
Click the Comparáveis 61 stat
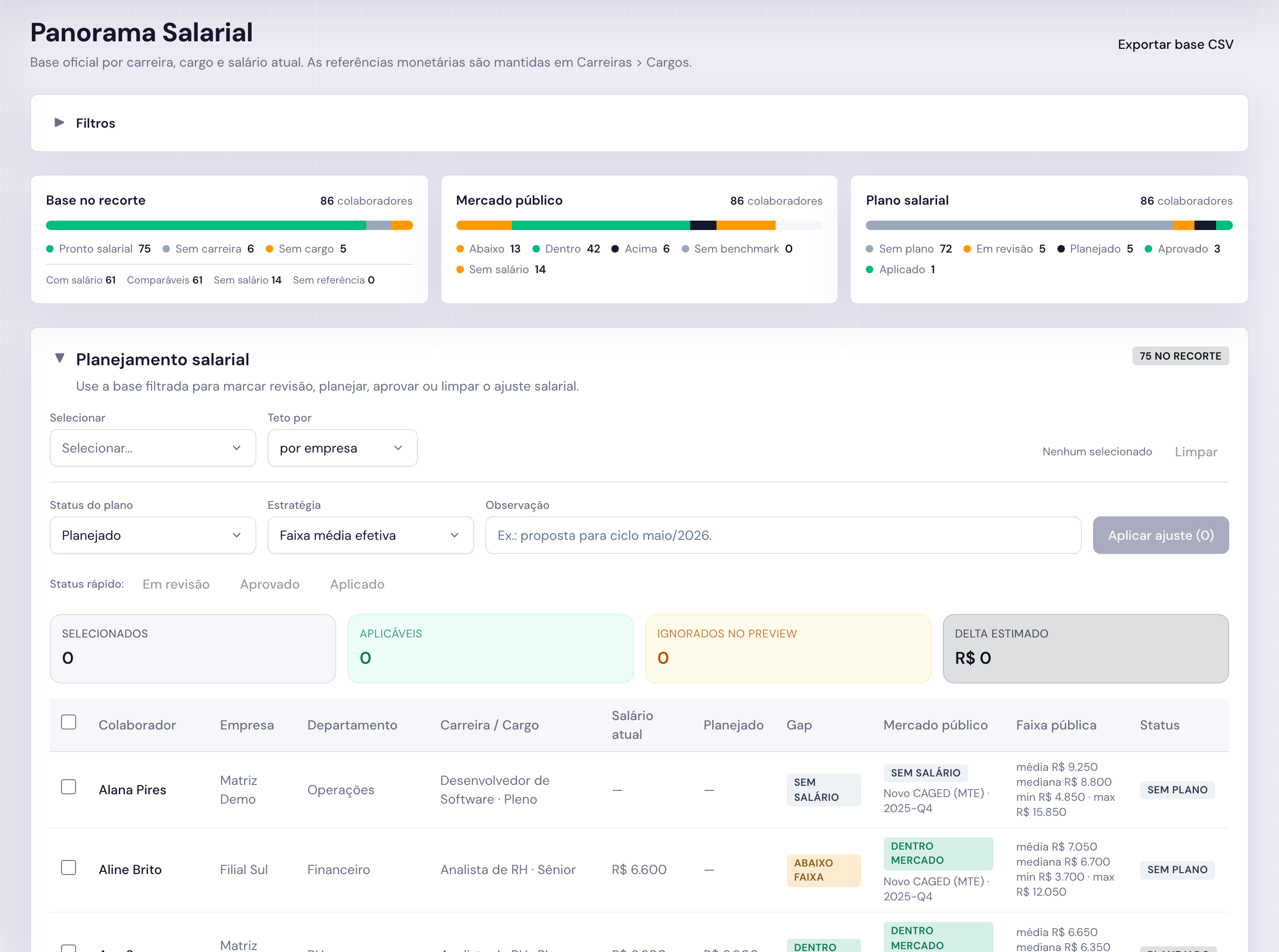[165, 280]
